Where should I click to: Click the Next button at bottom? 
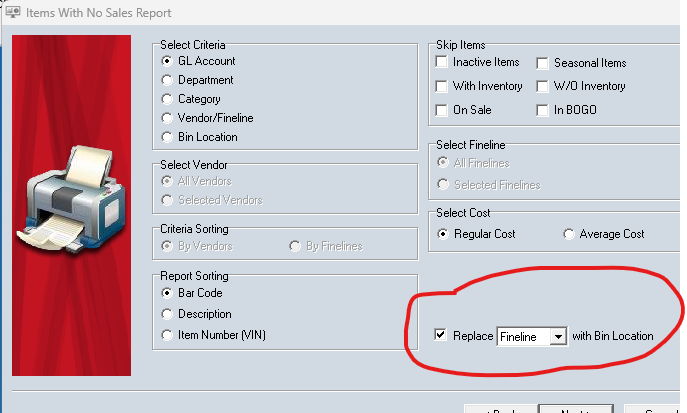[576, 409]
